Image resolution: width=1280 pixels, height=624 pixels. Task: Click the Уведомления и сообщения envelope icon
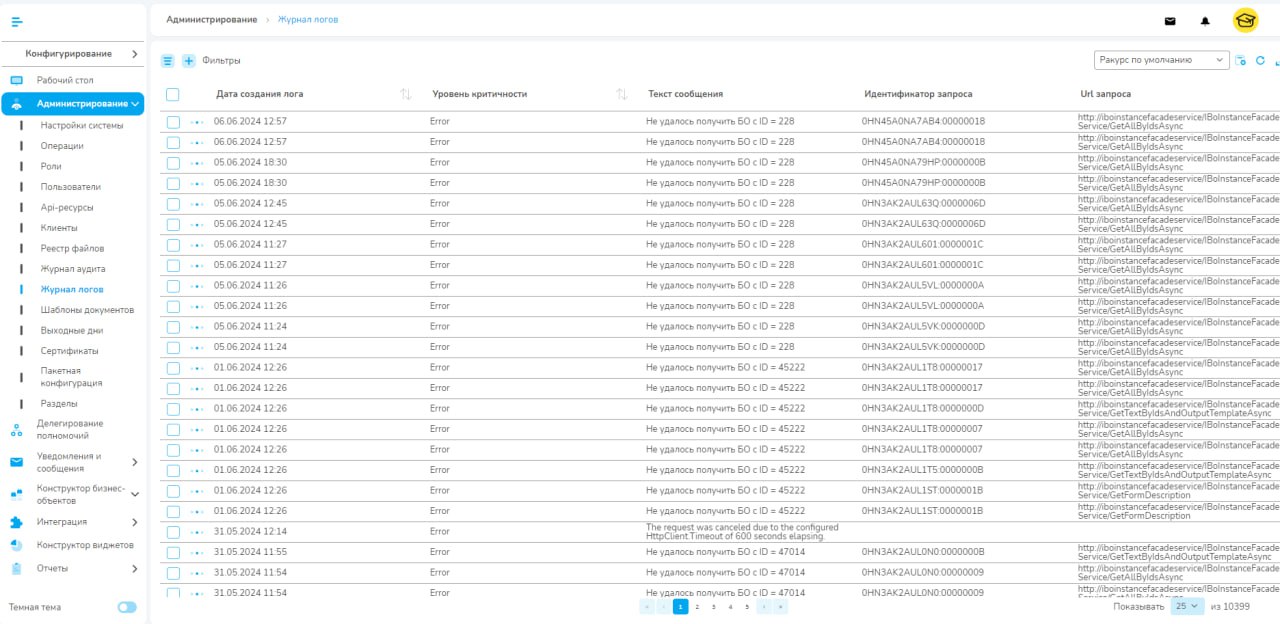pos(16,462)
